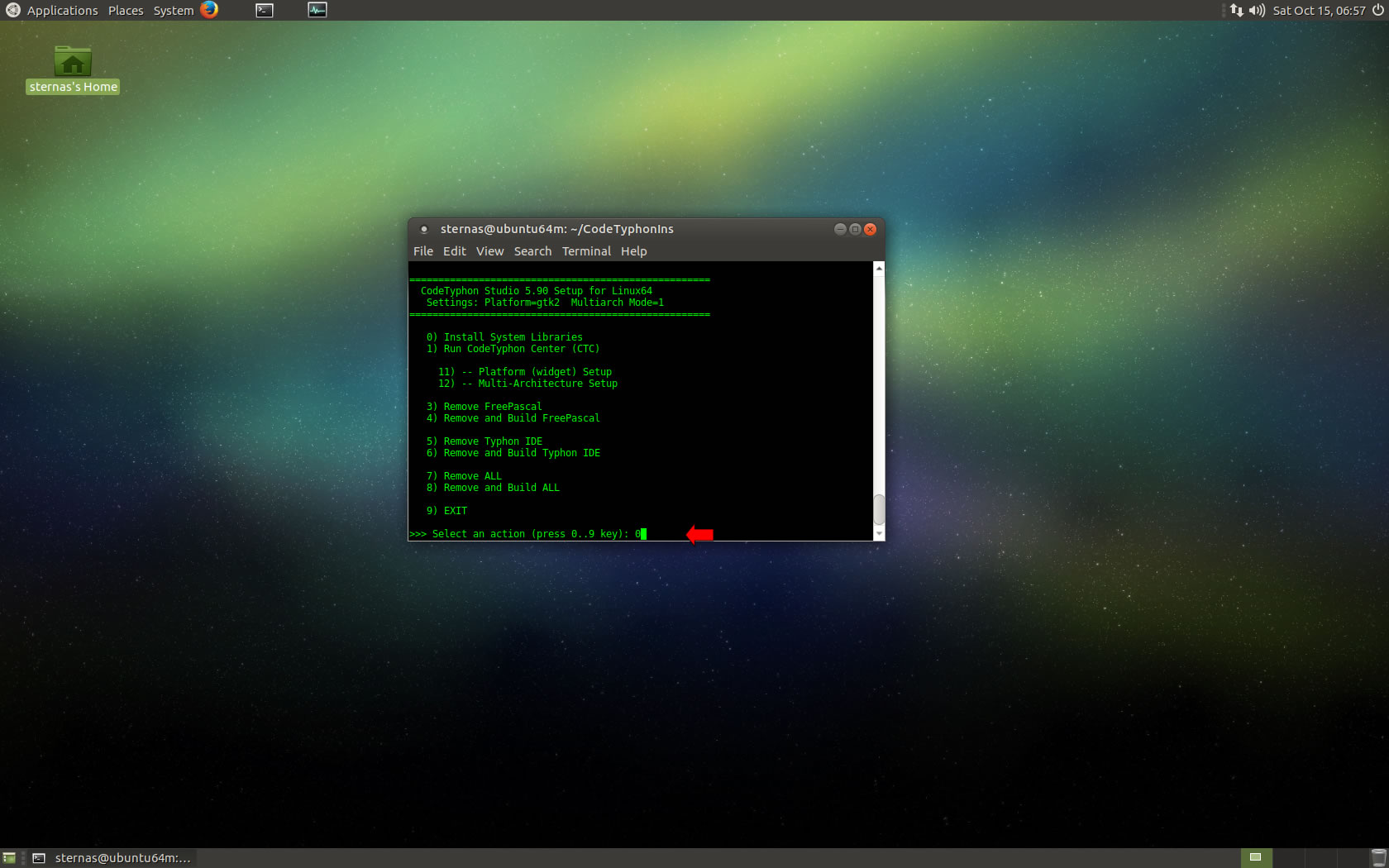Open the terminal Help menu
This screenshot has width=1389, height=868.
(x=634, y=251)
